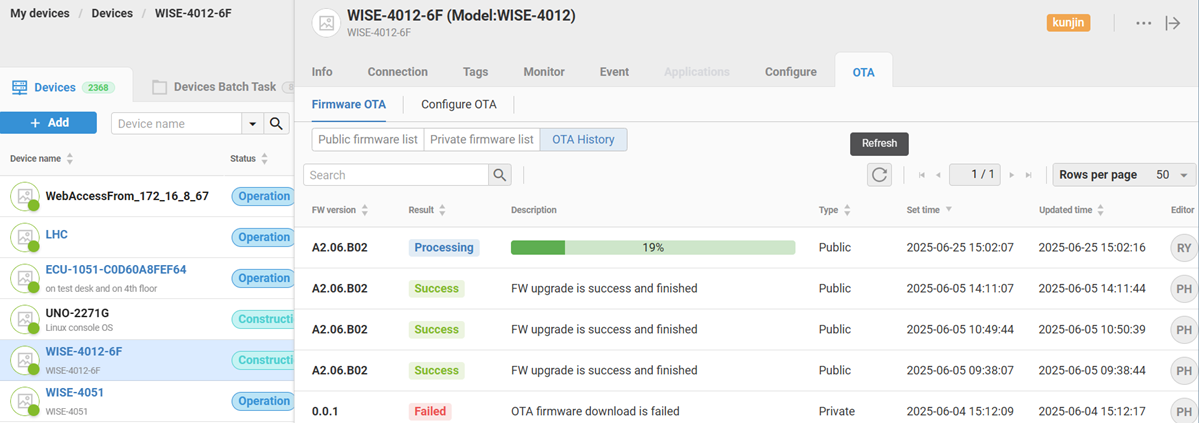Collapse the device detail panel arrow icon
This screenshot has width=1199, height=423.
tap(1173, 23)
